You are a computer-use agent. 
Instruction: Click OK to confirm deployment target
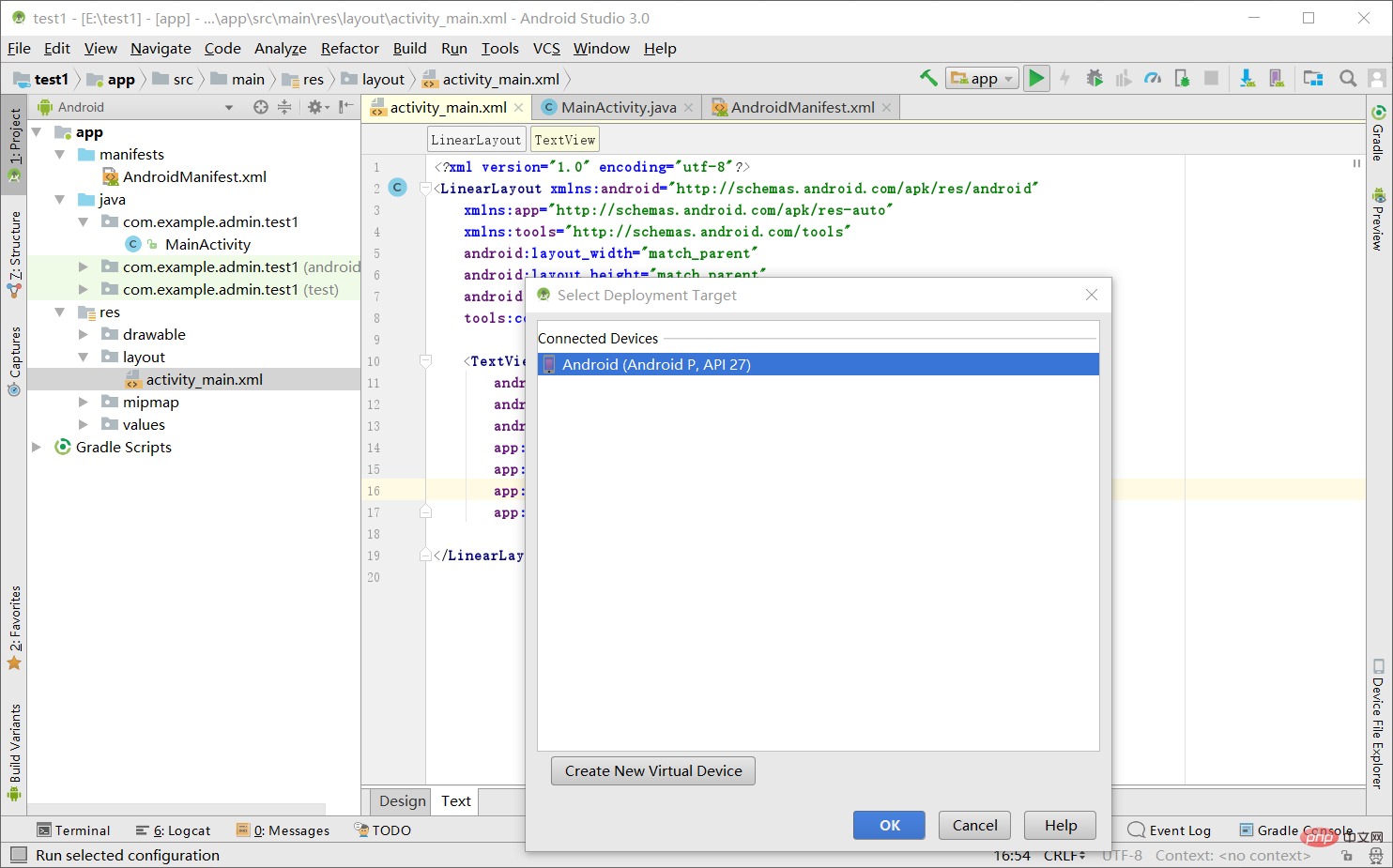tap(888, 825)
